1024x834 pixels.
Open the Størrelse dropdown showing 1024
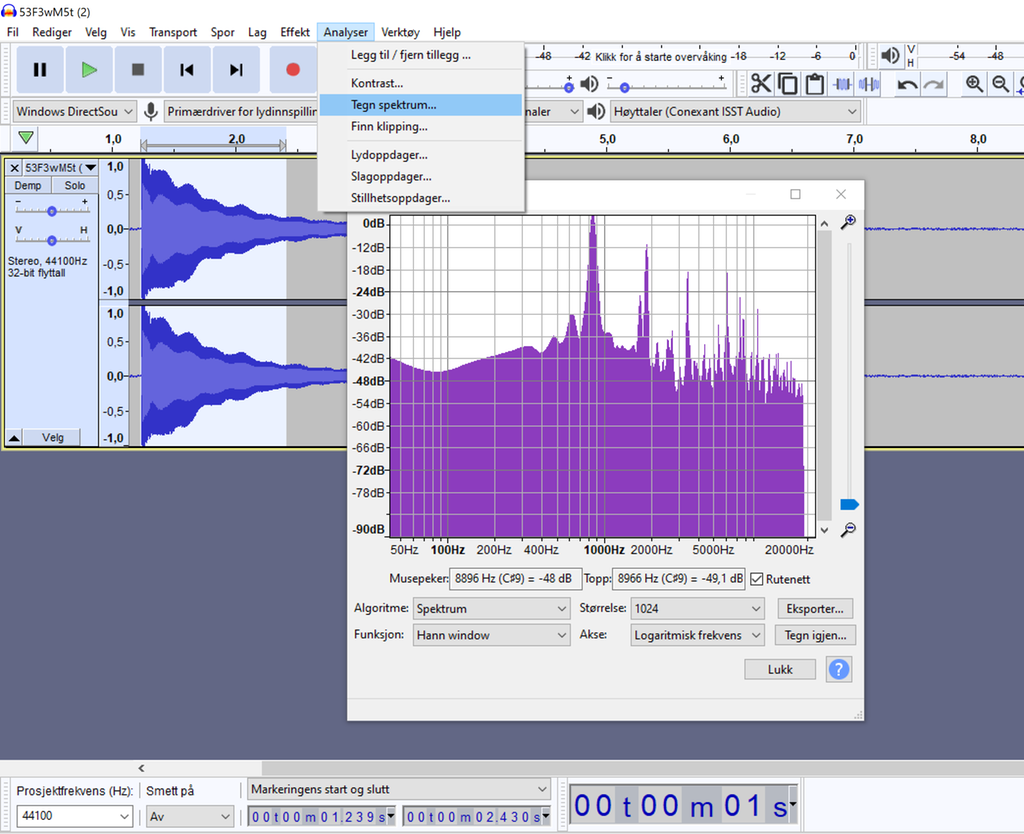(697, 608)
